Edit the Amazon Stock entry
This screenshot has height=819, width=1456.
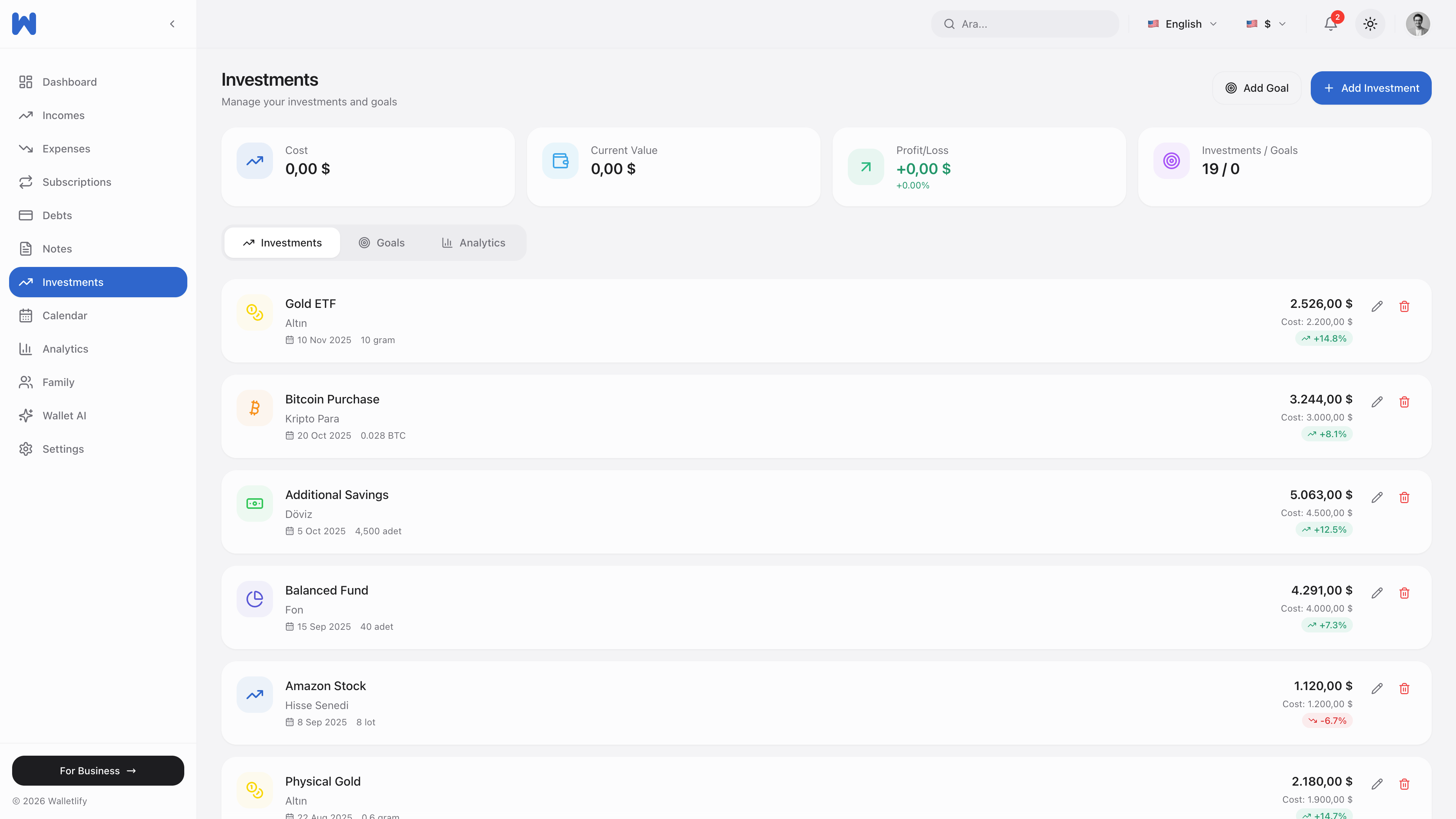(1377, 689)
